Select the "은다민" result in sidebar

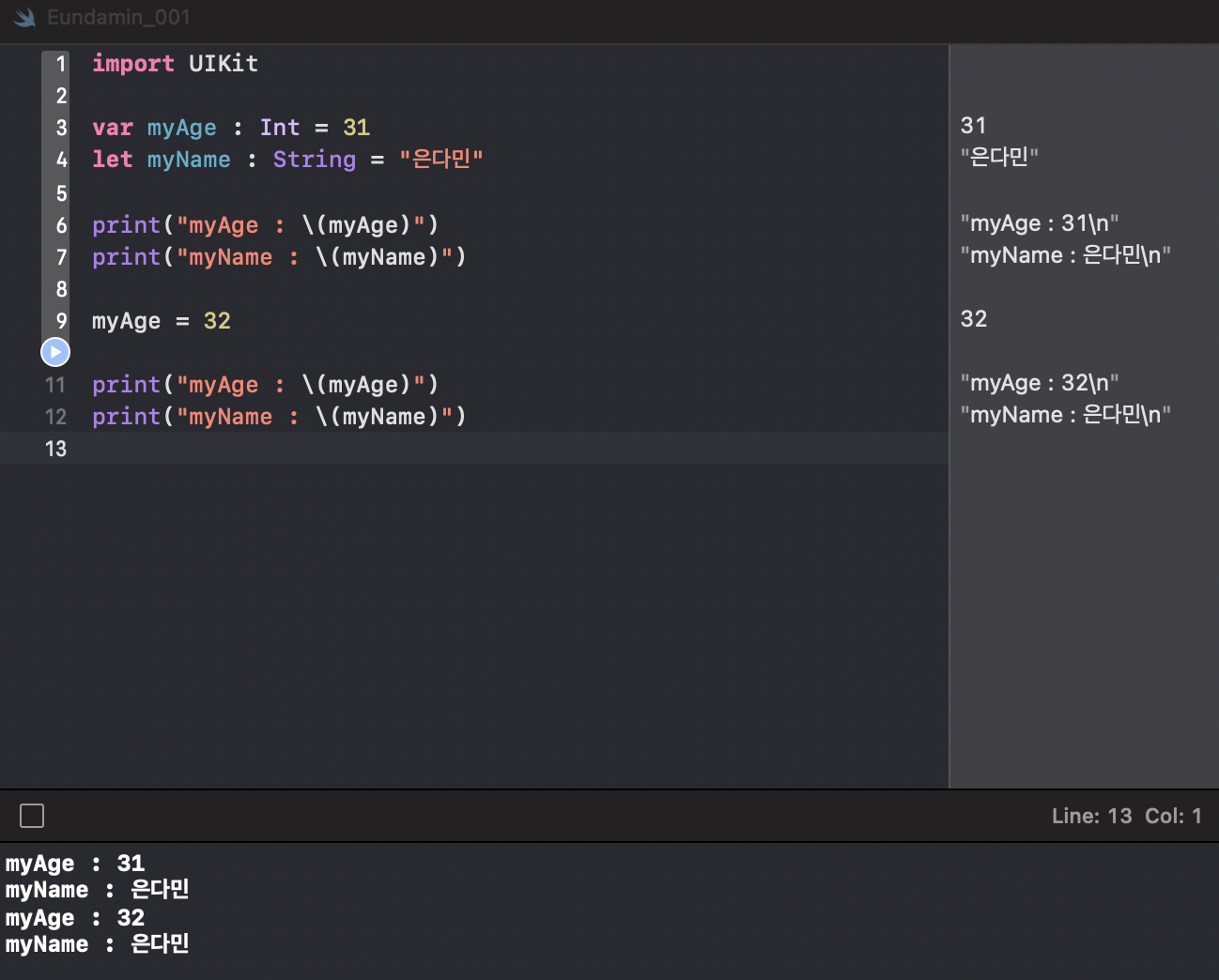pos(999,158)
